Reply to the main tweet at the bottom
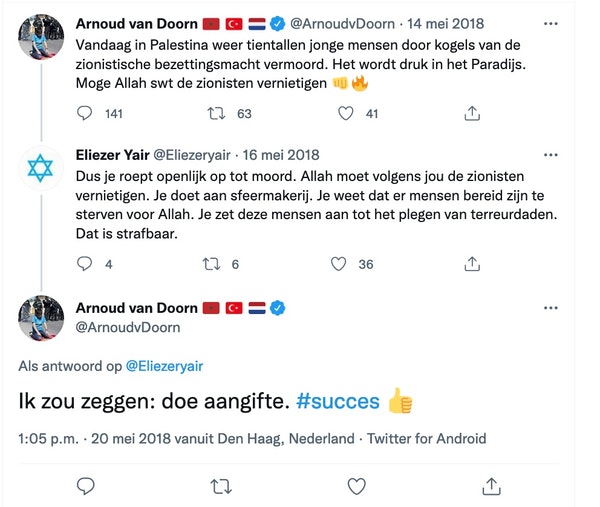The image size is (600, 507). point(86,485)
